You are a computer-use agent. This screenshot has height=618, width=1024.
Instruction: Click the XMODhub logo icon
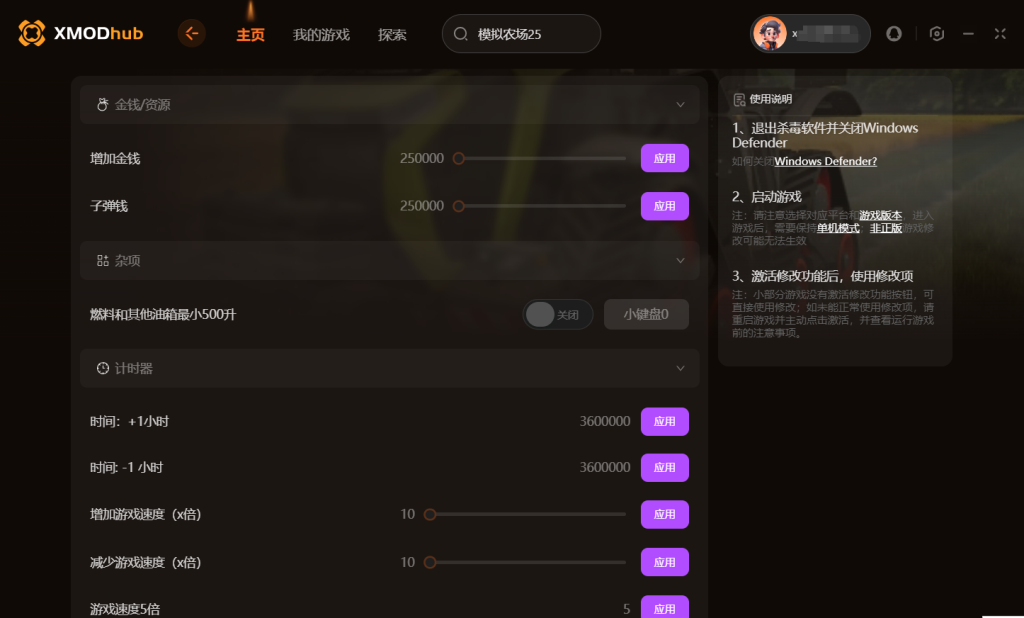click(31, 33)
